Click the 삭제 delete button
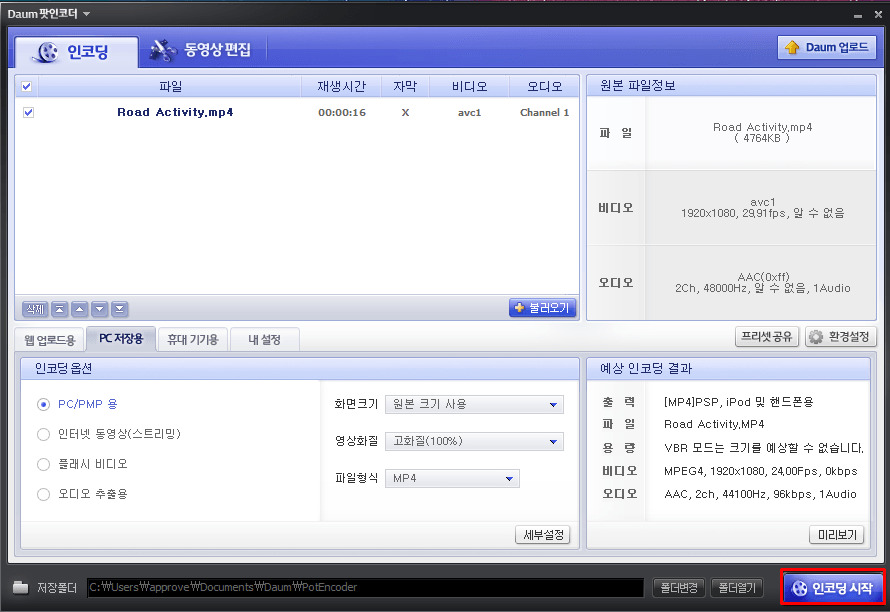890x612 pixels. pos(35,309)
